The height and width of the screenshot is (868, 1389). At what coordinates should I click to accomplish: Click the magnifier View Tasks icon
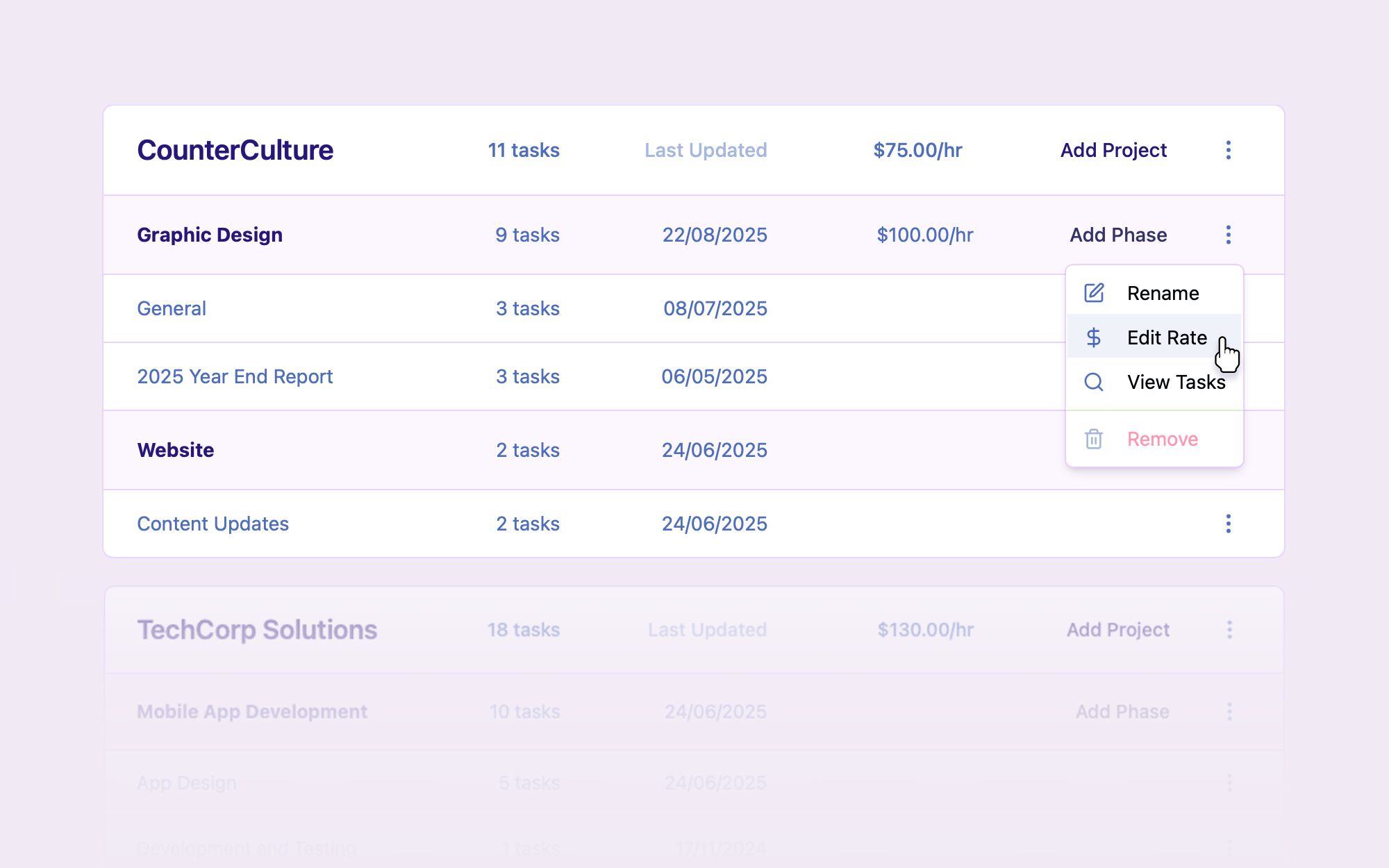point(1094,382)
